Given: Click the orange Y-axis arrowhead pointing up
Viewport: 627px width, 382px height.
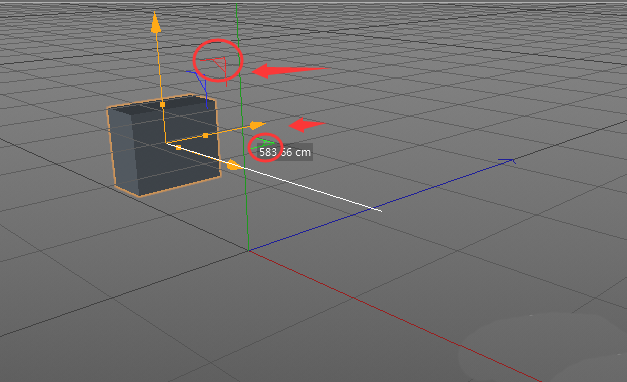Looking at the screenshot, I should pyautogui.click(x=156, y=22).
